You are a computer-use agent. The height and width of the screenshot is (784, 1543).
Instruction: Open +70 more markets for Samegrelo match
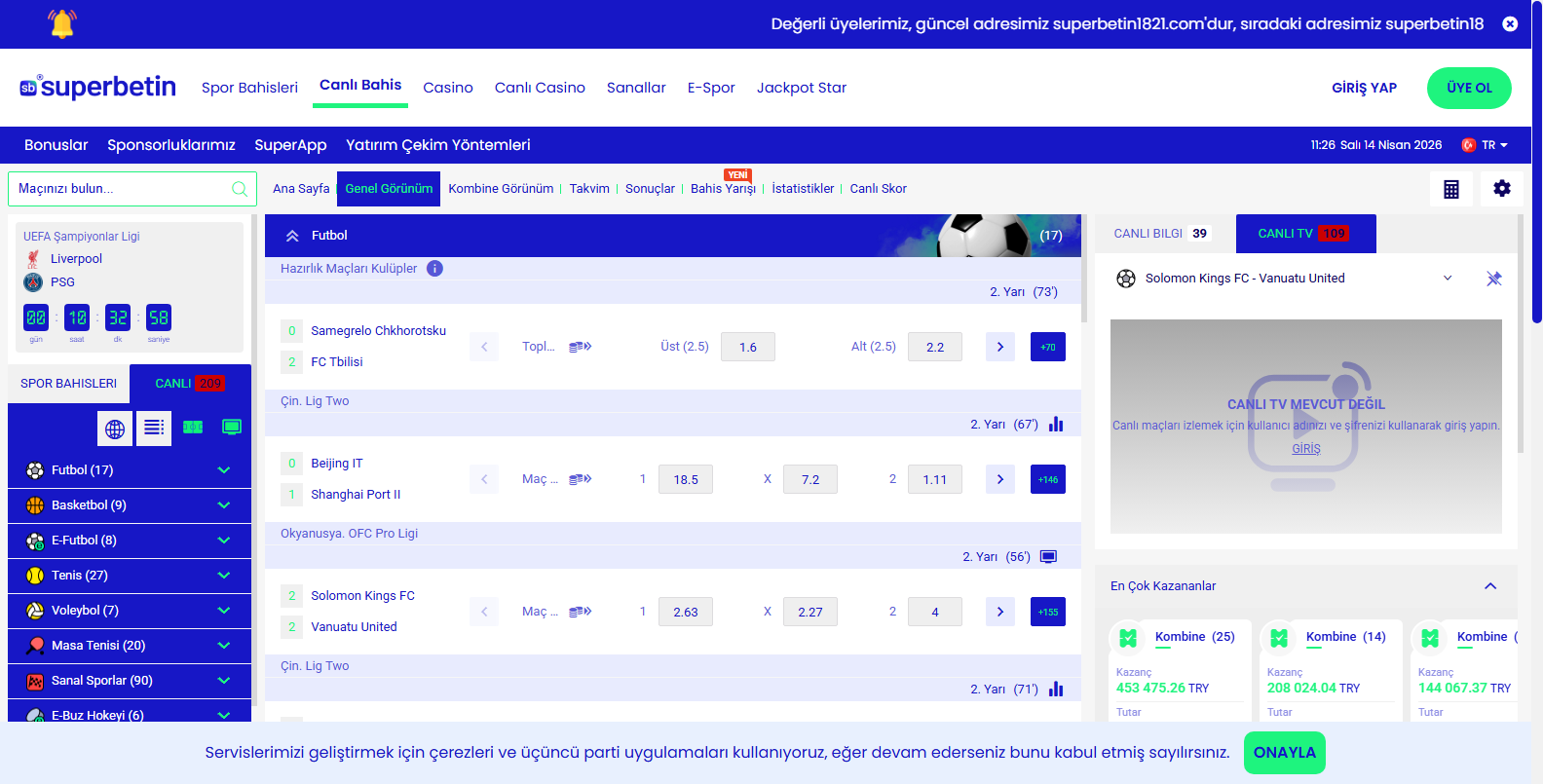pyautogui.click(x=1048, y=347)
